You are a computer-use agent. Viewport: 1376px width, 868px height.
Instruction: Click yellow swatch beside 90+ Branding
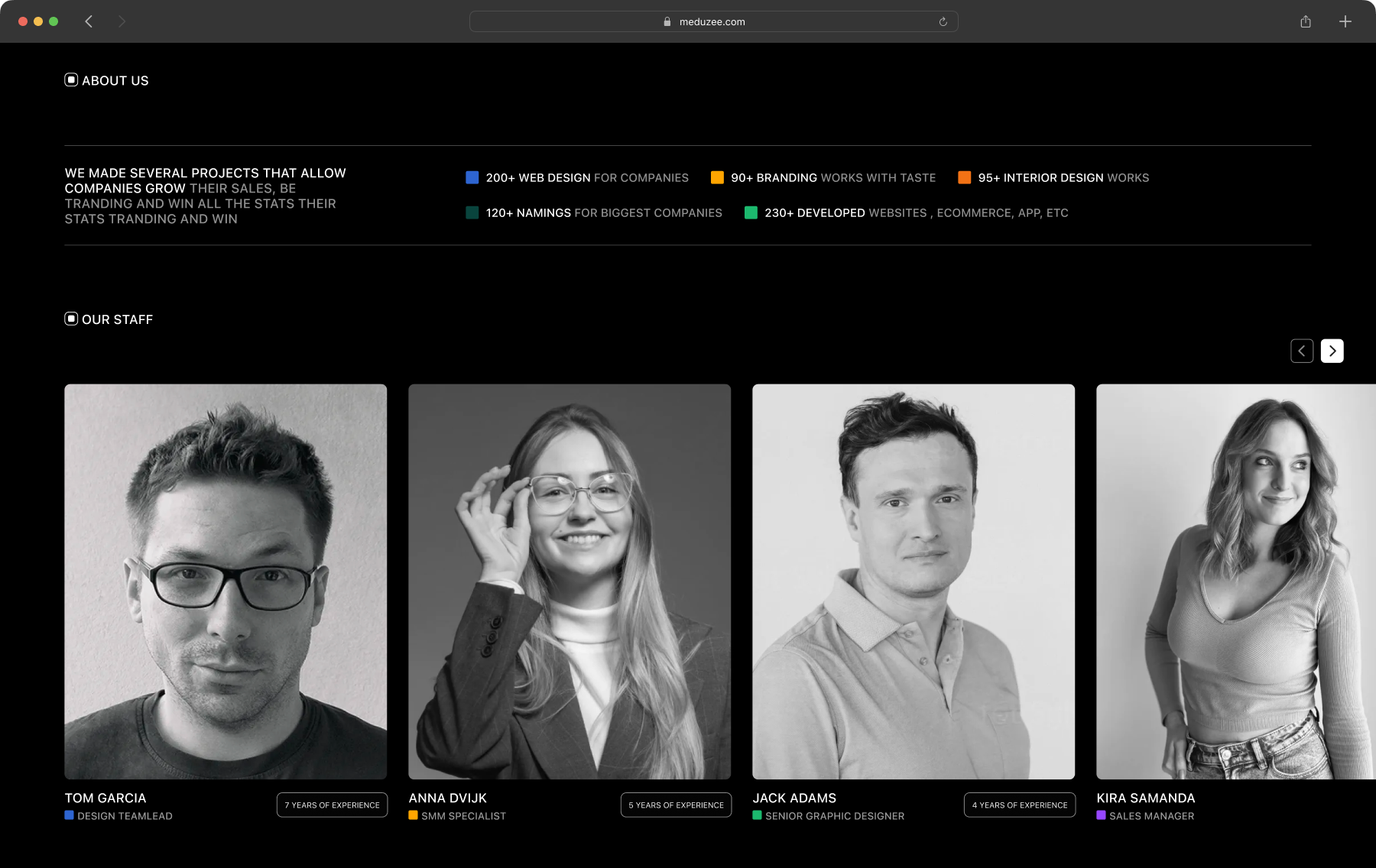click(x=717, y=177)
